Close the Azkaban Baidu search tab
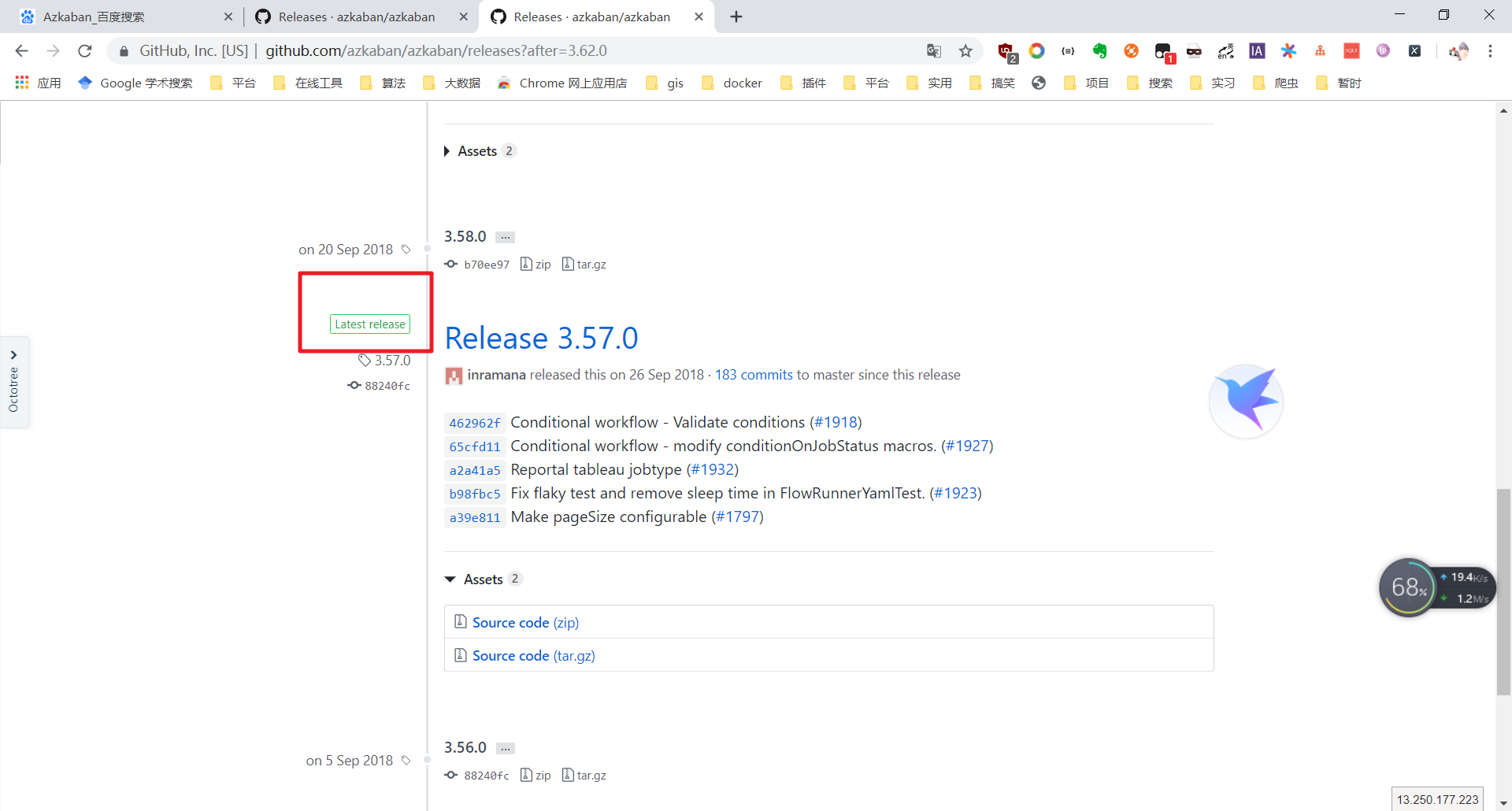 click(x=228, y=17)
